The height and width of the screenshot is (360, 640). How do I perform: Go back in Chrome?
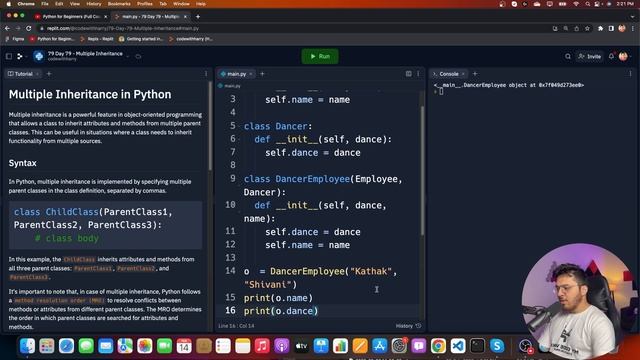(7, 28)
